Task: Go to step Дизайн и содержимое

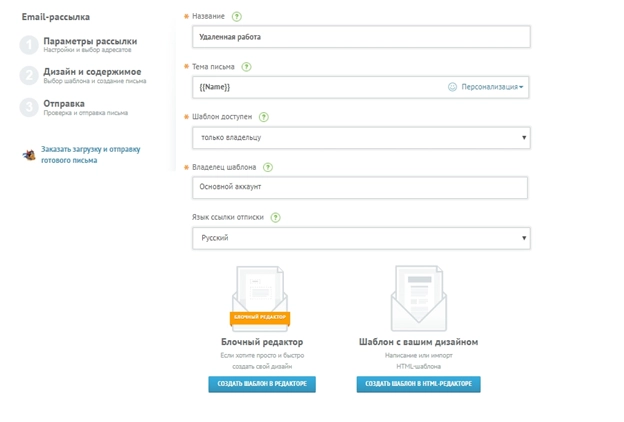Action: click(x=92, y=72)
